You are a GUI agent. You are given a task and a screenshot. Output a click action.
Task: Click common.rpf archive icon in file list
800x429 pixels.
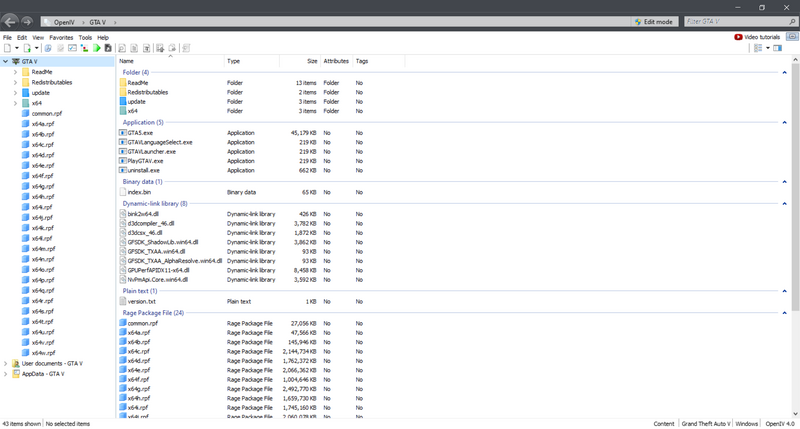[x=122, y=323]
